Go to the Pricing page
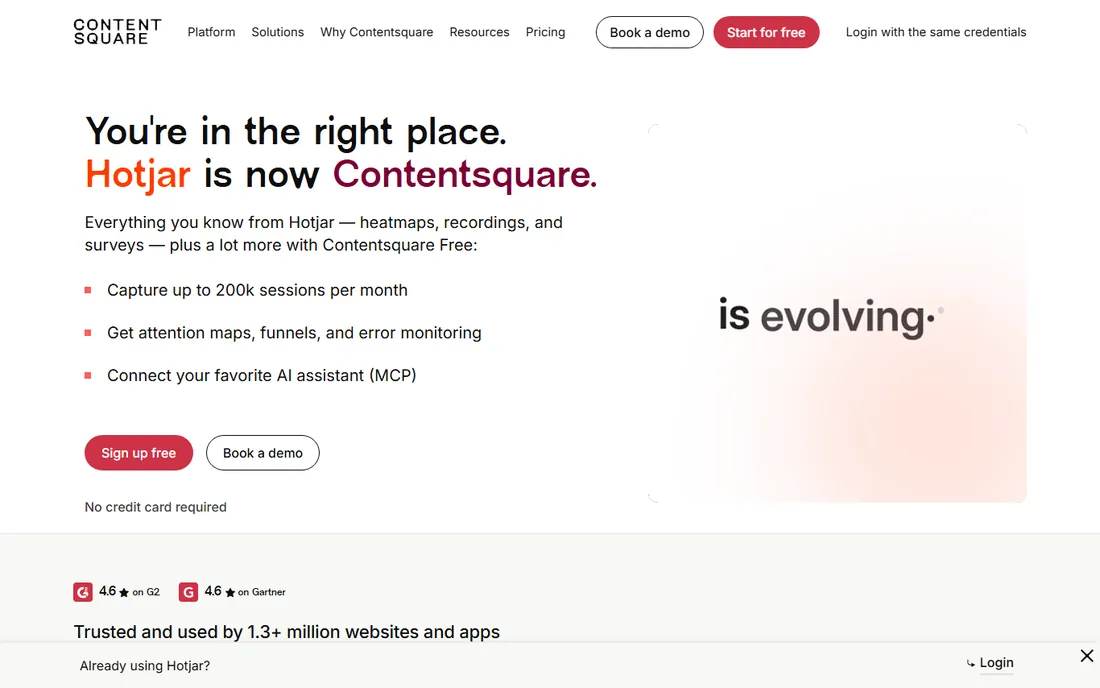This screenshot has width=1100, height=688. pyautogui.click(x=545, y=32)
